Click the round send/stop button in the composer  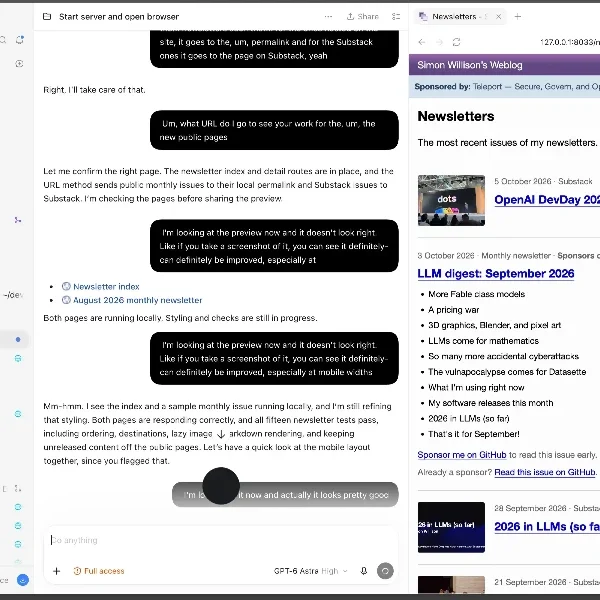click(x=385, y=571)
